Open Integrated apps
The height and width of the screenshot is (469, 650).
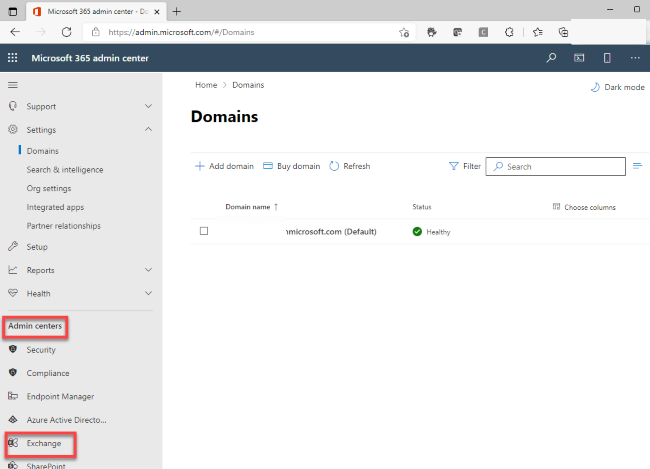55,207
